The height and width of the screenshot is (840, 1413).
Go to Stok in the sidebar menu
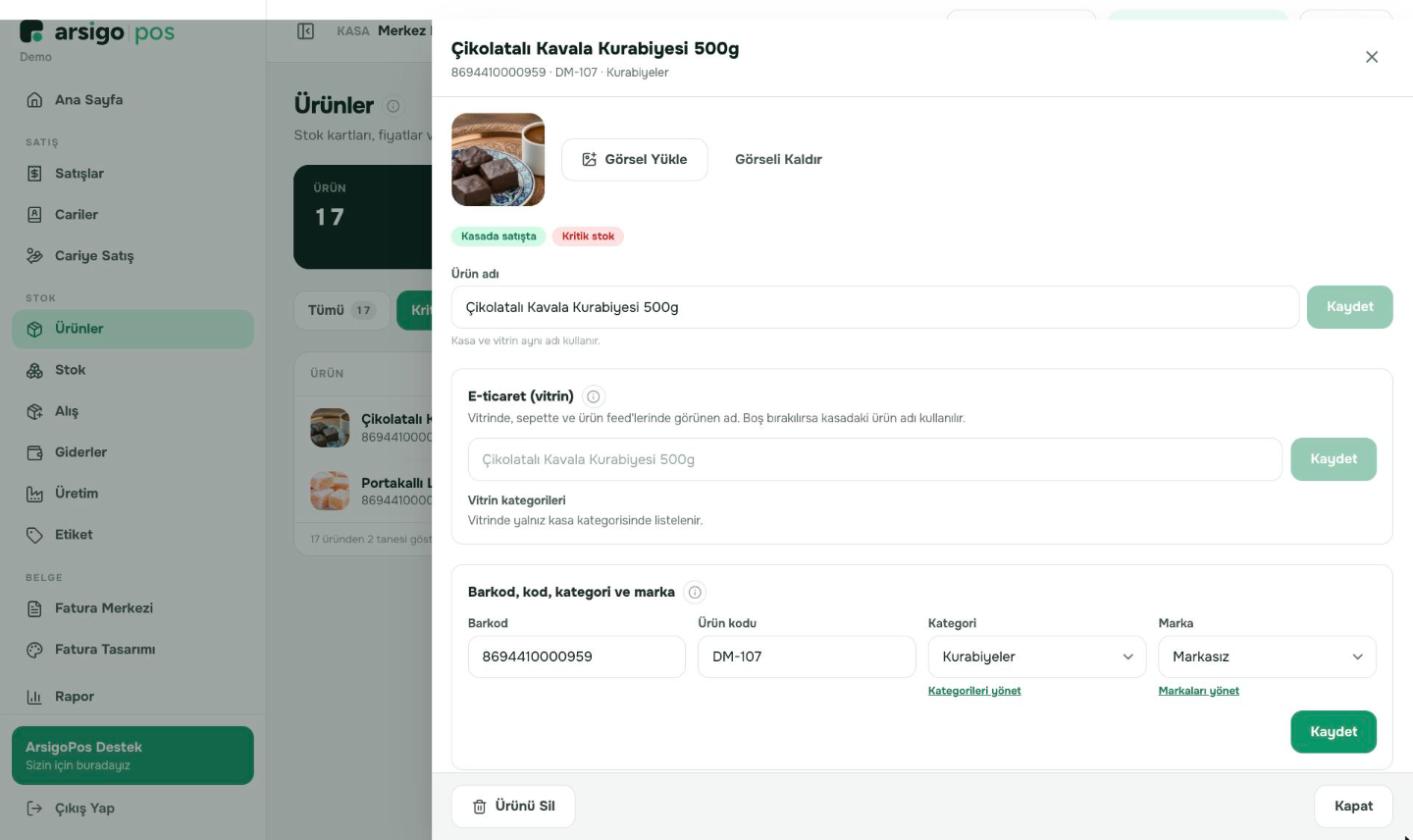(133, 370)
